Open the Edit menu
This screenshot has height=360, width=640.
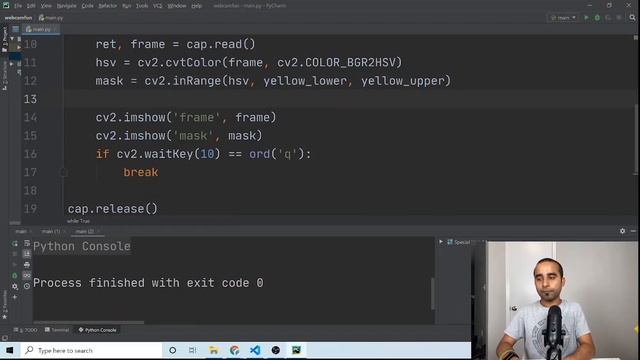[31, 6]
